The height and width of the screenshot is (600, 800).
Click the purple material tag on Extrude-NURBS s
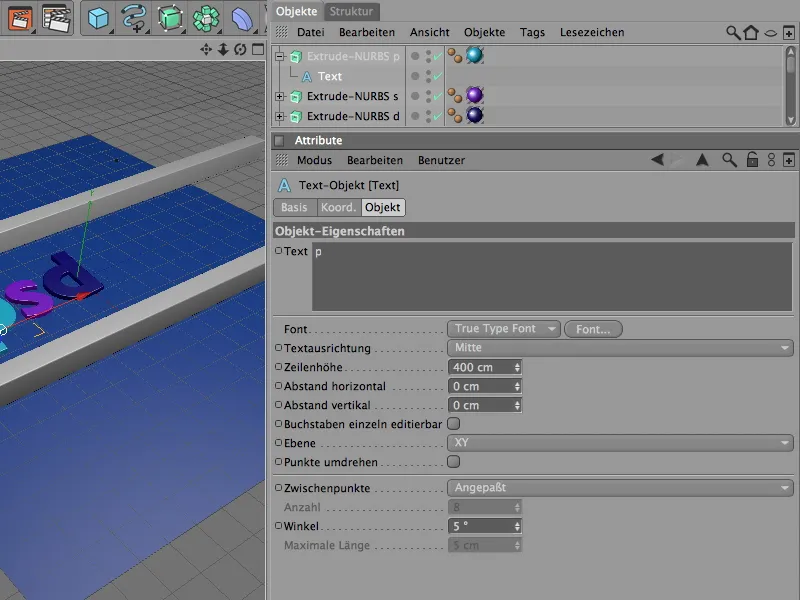(x=474, y=96)
